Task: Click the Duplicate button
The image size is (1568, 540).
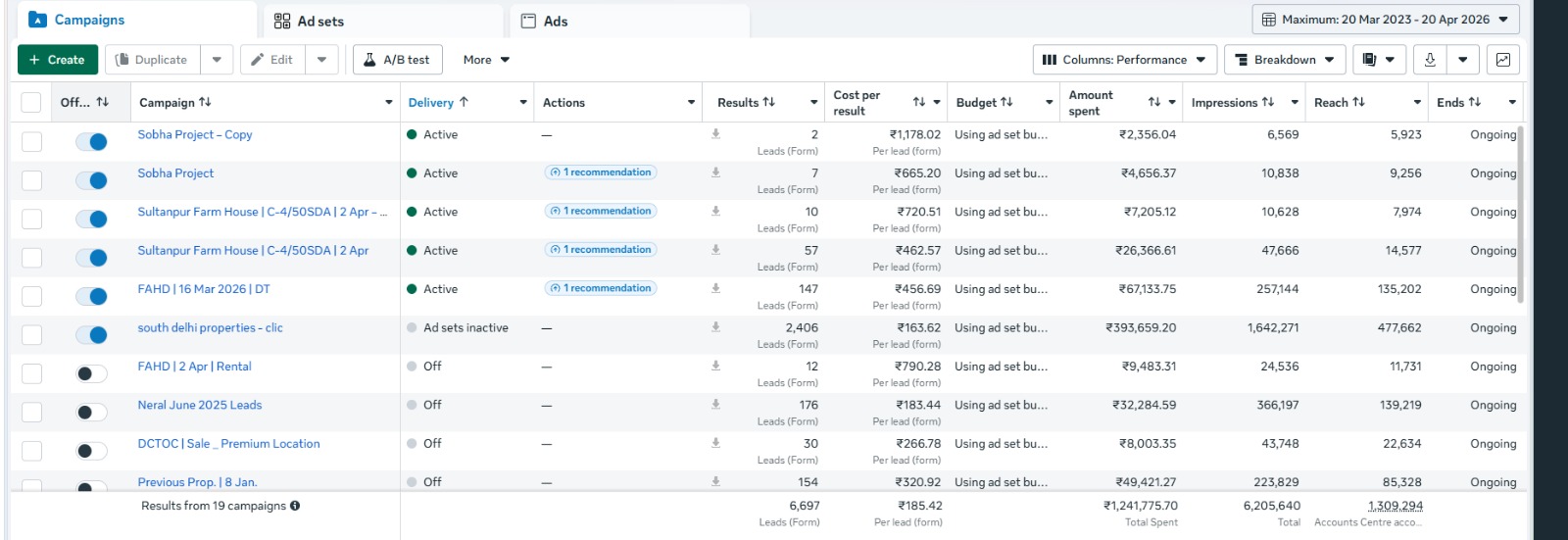Action: coord(152,60)
